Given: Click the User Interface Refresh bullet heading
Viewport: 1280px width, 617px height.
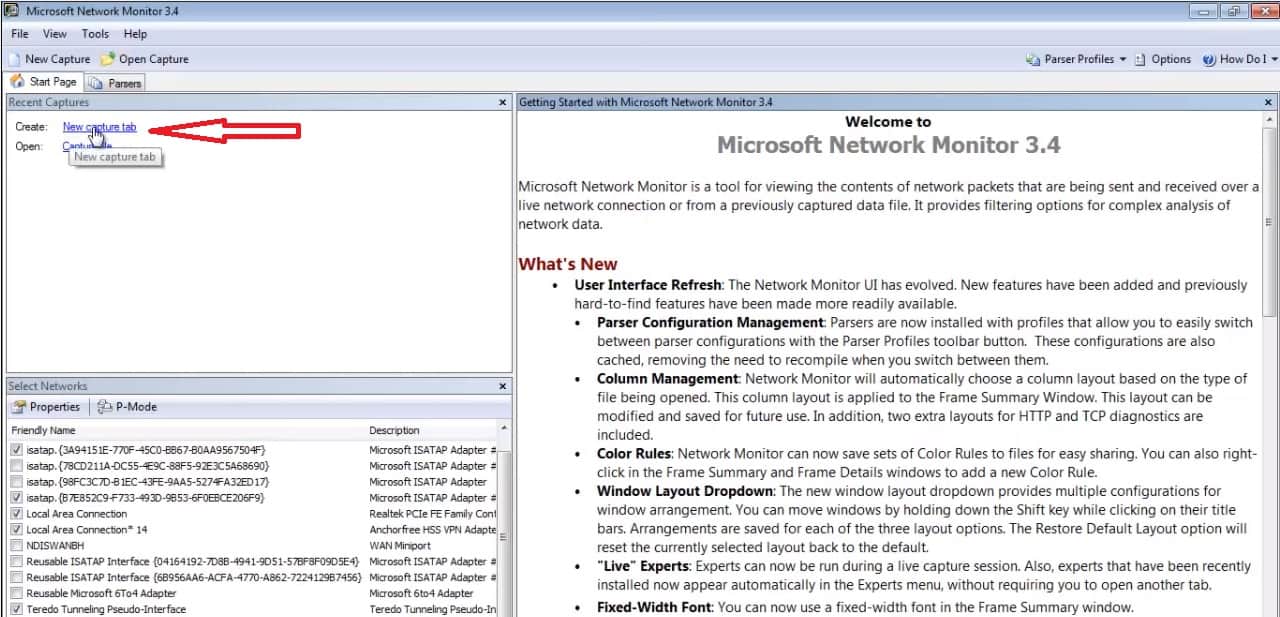Looking at the screenshot, I should 648,285.
